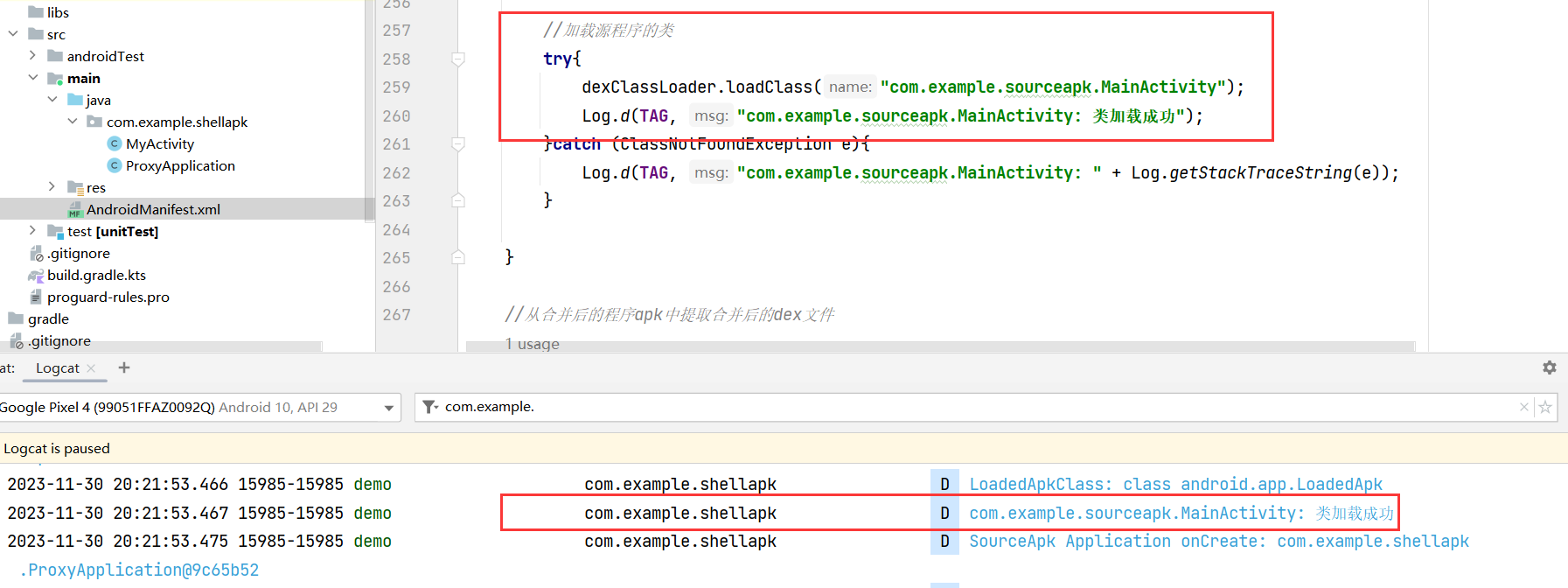Click the proguard-rules.pro file icon
The height and width of the screenshot is (588, 1568).
pos(36,297)
